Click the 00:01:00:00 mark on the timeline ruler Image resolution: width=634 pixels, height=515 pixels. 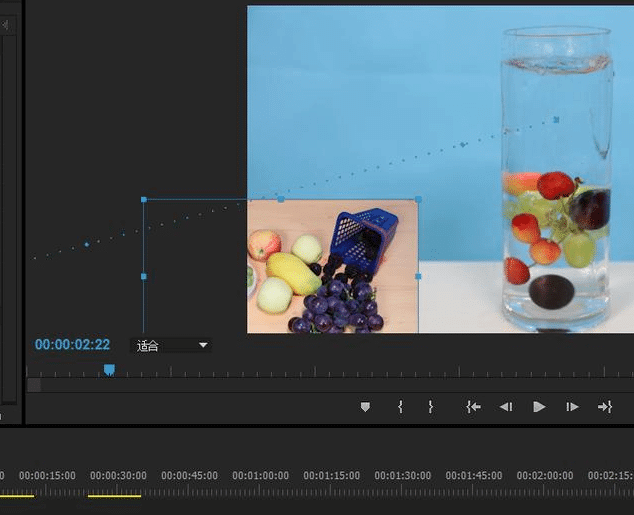tap(260, 475)
